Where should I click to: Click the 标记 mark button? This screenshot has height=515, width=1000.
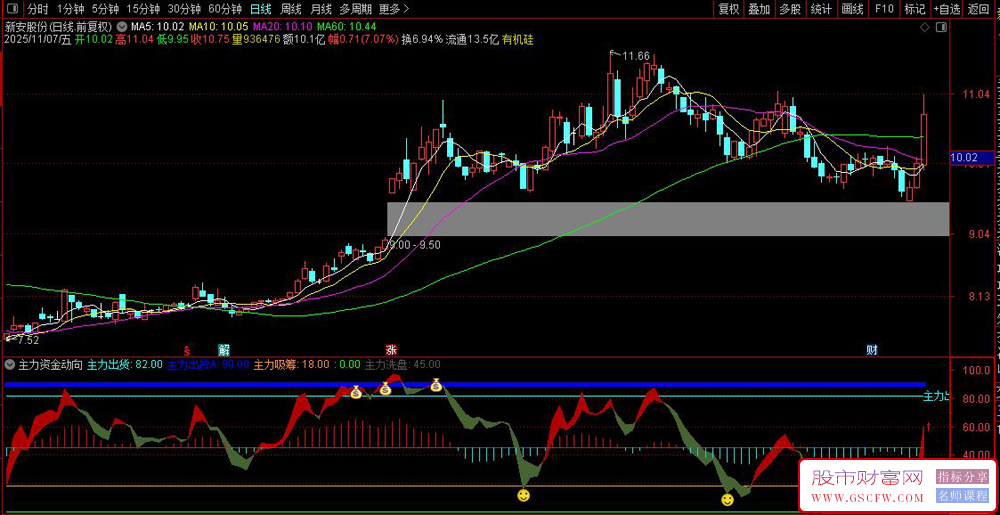pos(915,9)
